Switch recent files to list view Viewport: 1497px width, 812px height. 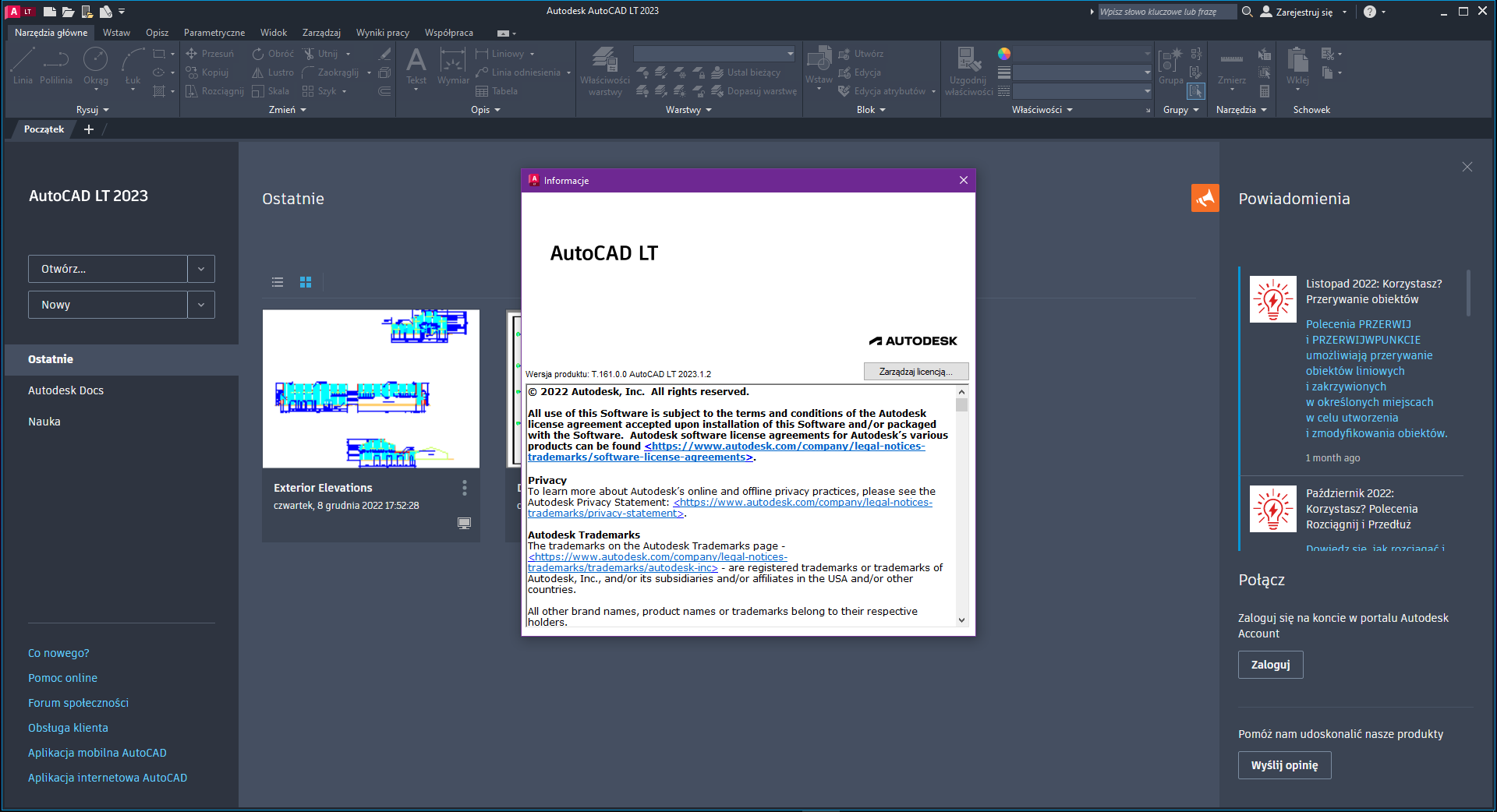click(278, 282)
